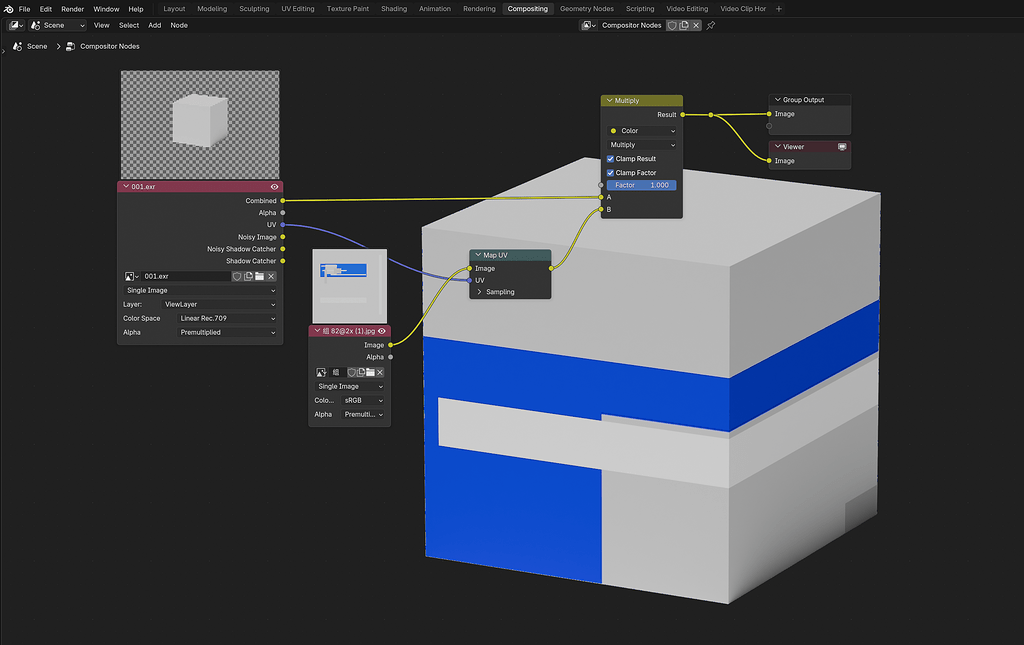This screenshot has width=1024, height=645.
Task: Collapse the Multiply node
Action: pos(609,101)
